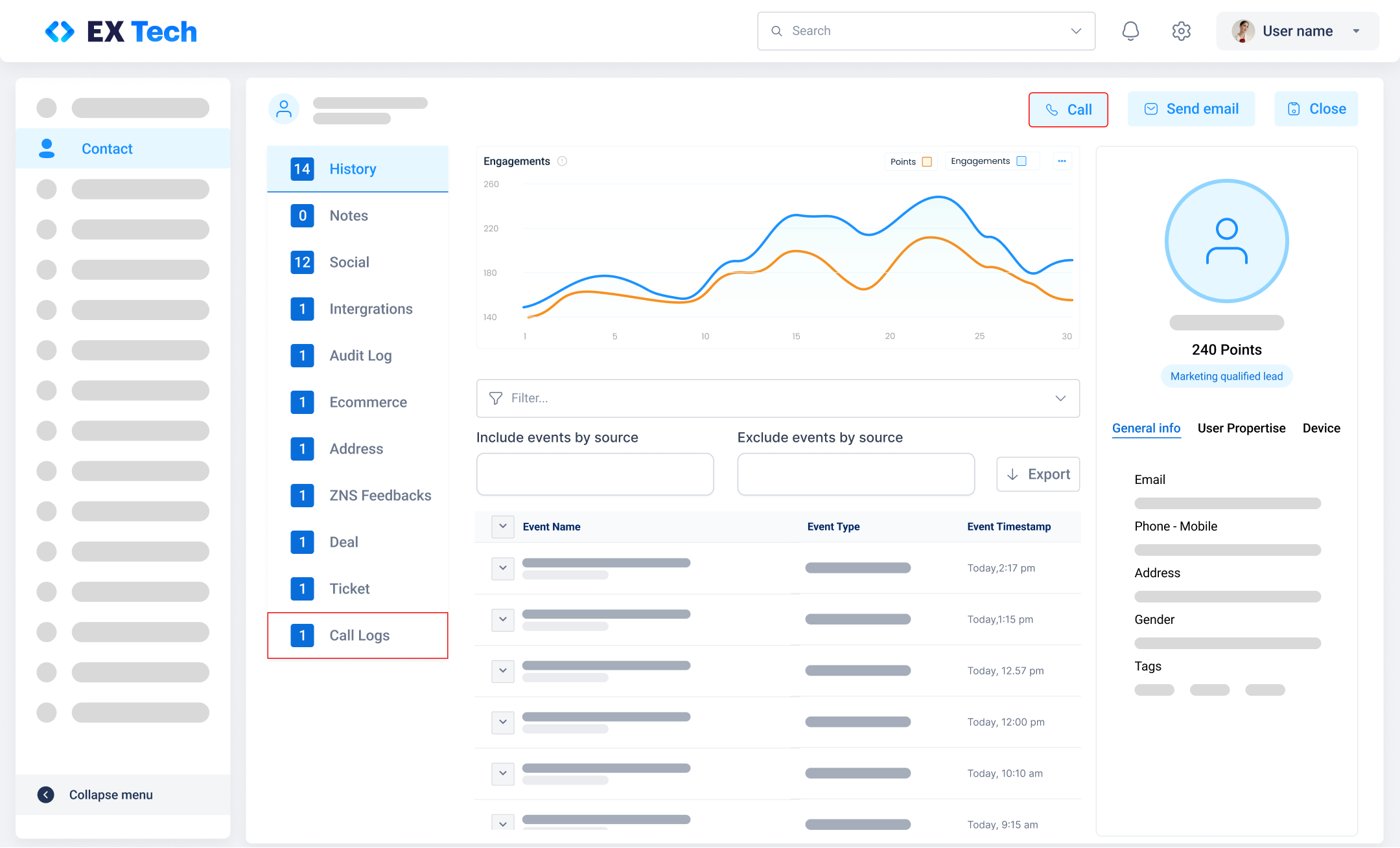Toggle the Points legend checkbox
Image resolution: width=1400 pixels, height=848 pixels.
click(927, 161)
